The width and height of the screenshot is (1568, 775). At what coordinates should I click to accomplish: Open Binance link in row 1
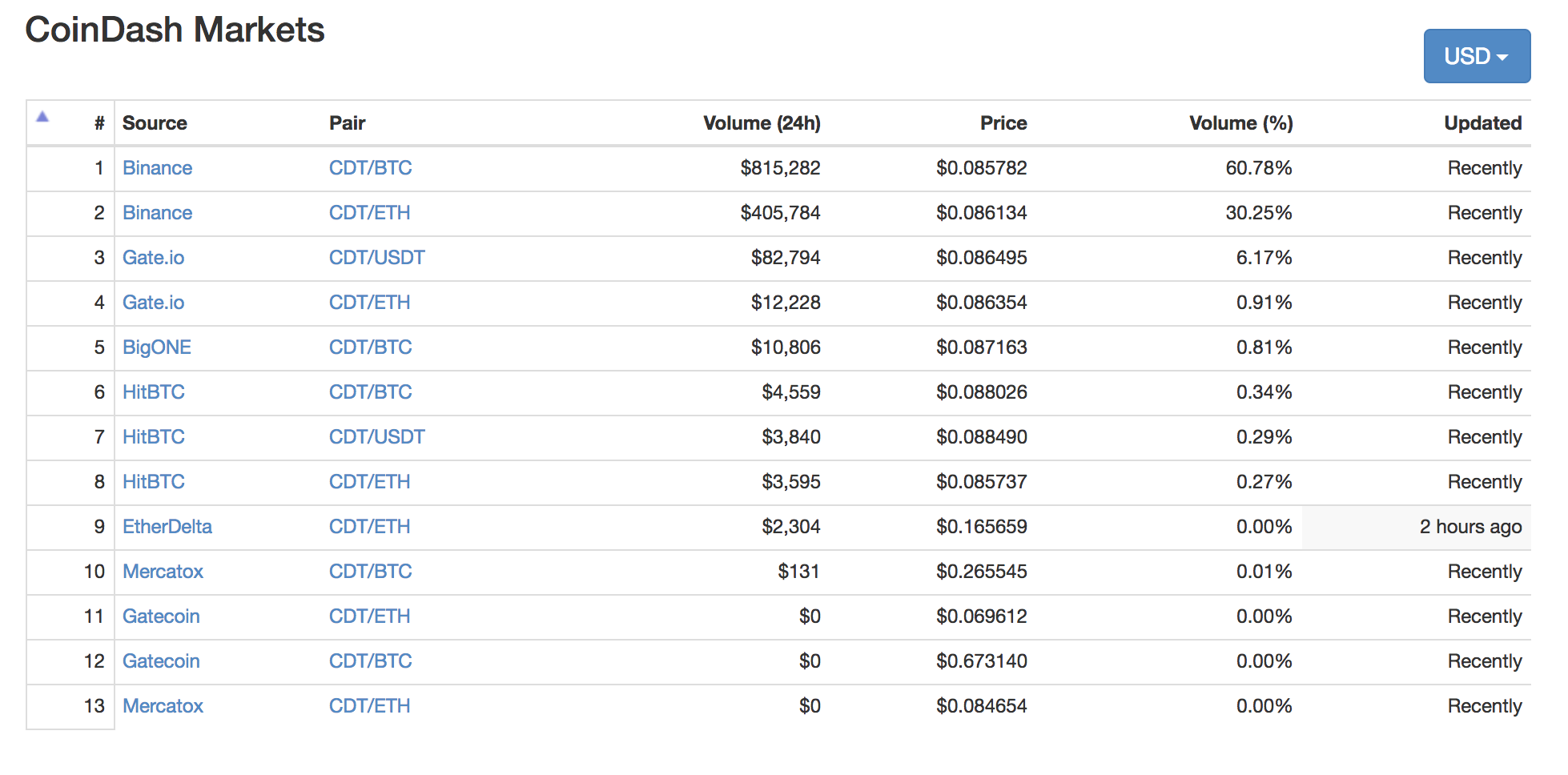[x=157, y=168]
